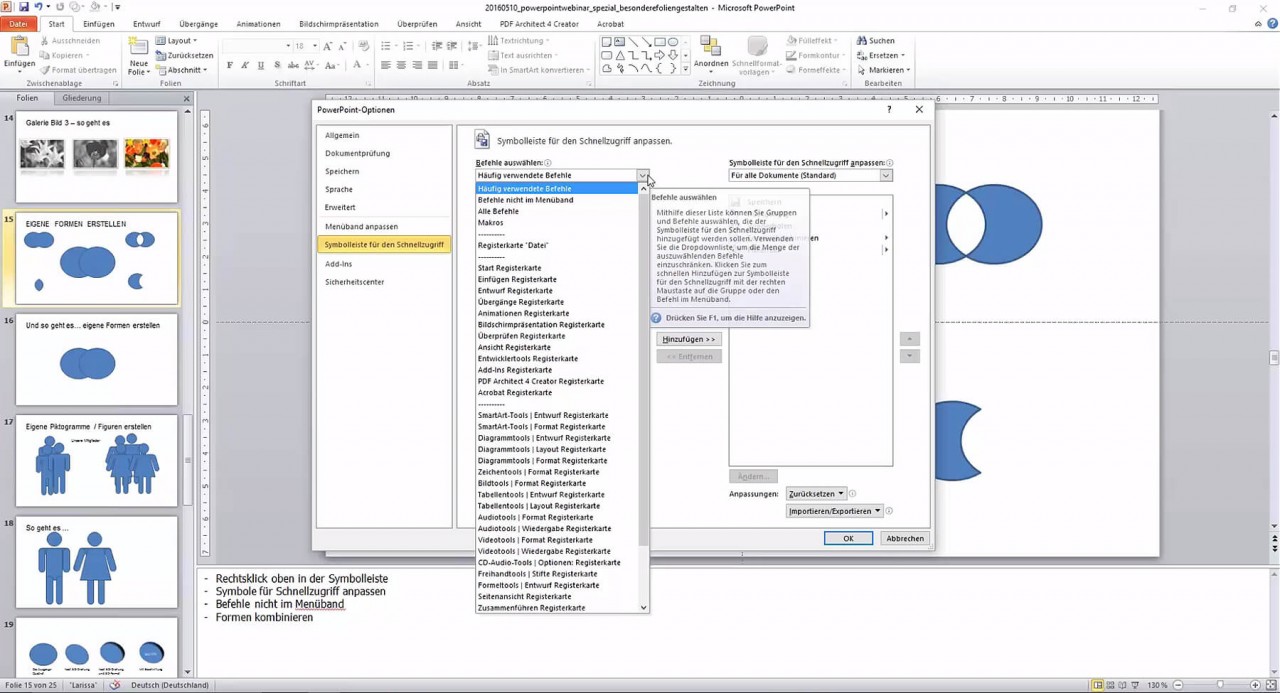Screen dimensions: 1280x693
Task: Click the 'Hinzufügen >>' button
Action: 689,339
